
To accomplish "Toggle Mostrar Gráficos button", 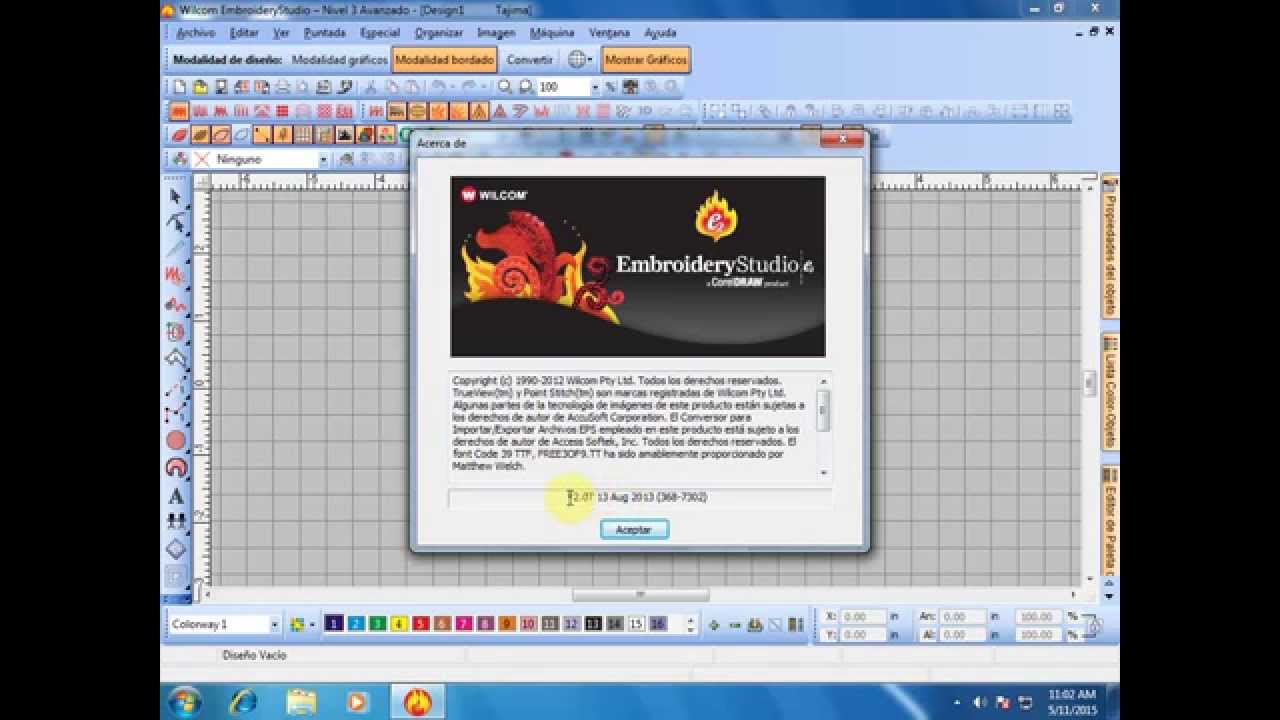I will pos(646,60).
